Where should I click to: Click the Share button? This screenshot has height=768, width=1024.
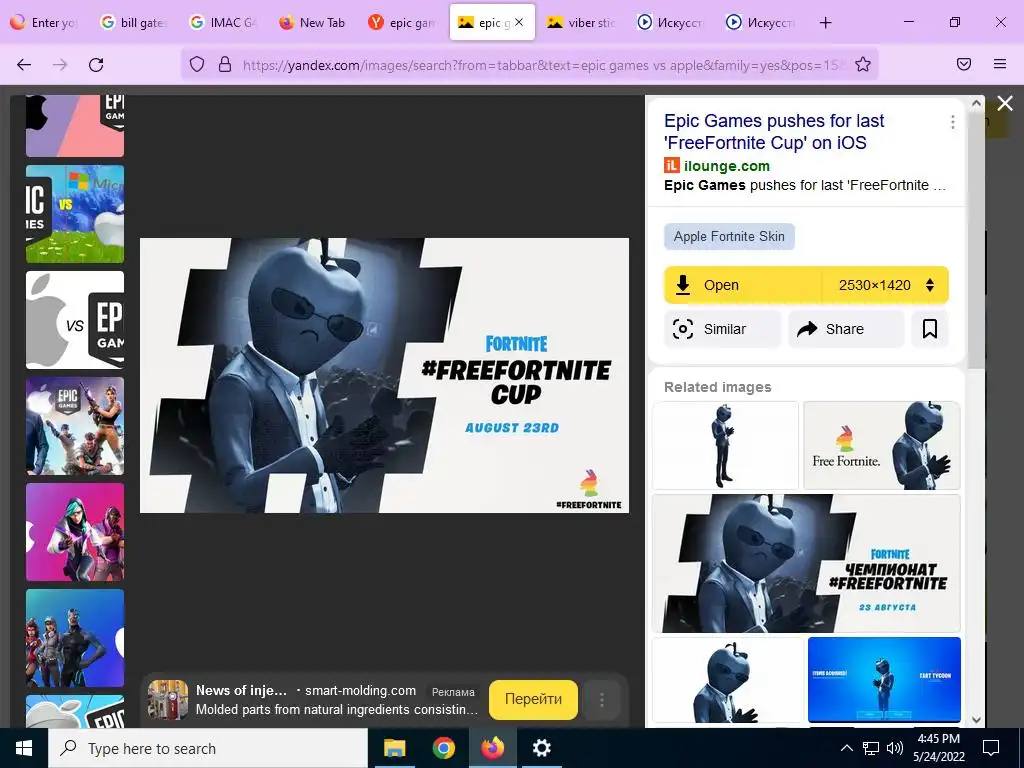click(846, 328)
